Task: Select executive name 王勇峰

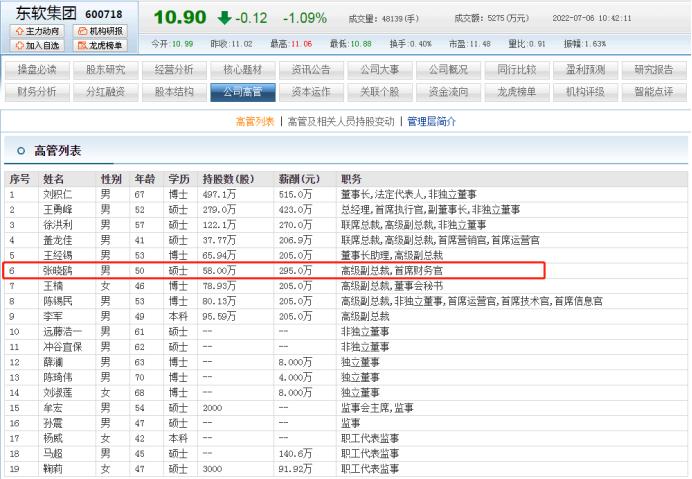Action: coord(58,210)
